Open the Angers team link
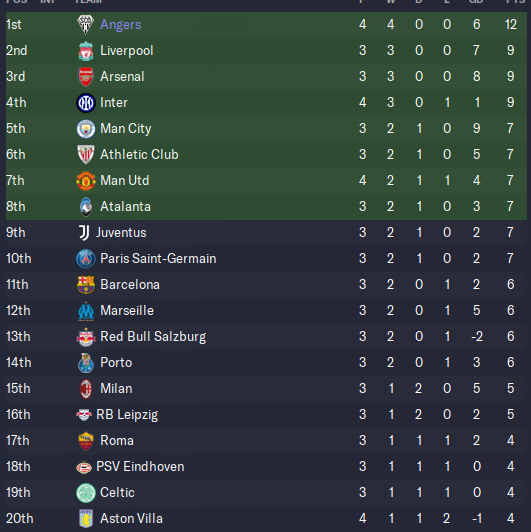The image size is (531, 532). point(120,25)
